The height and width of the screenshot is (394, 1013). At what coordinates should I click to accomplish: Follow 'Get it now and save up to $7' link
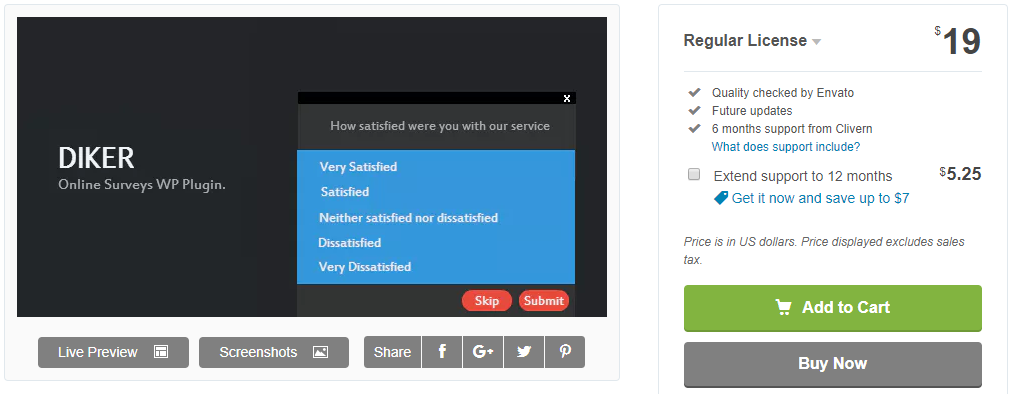pos(820,198)
